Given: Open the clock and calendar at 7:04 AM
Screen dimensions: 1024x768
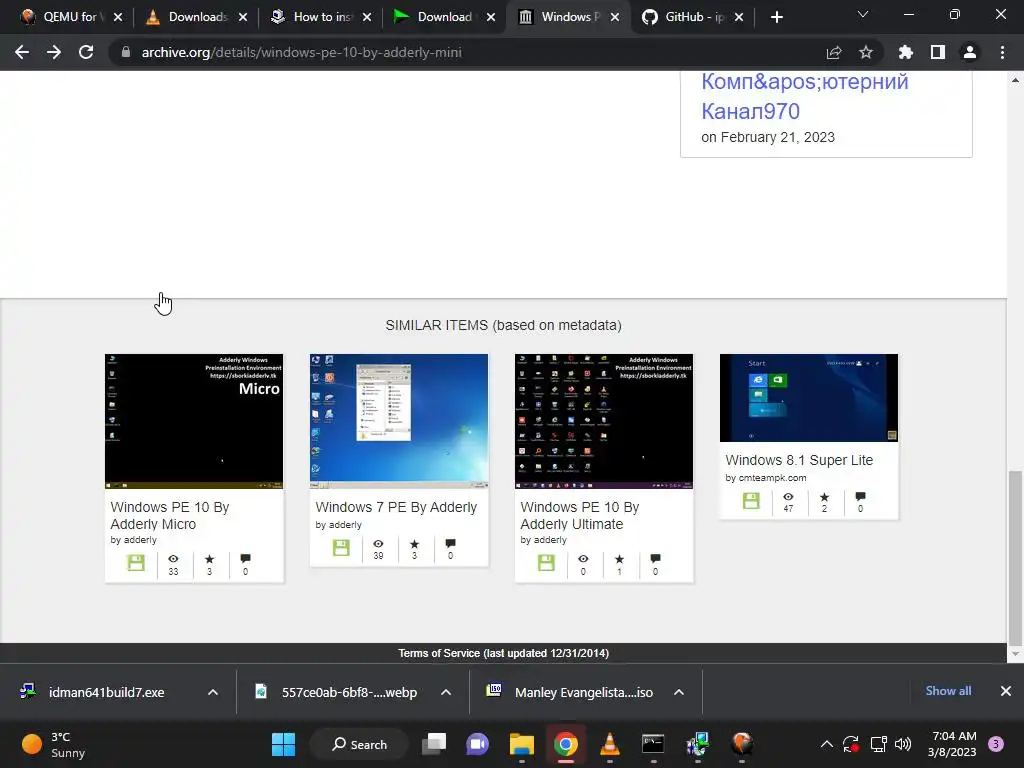Looking at the screenshot, I should [952, 744].
